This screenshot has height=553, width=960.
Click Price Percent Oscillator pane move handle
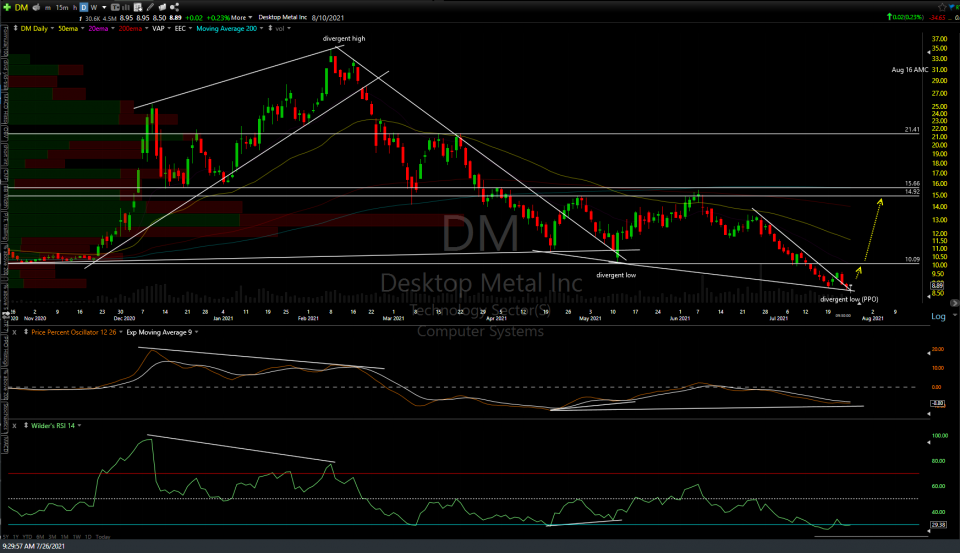point(26,332)
